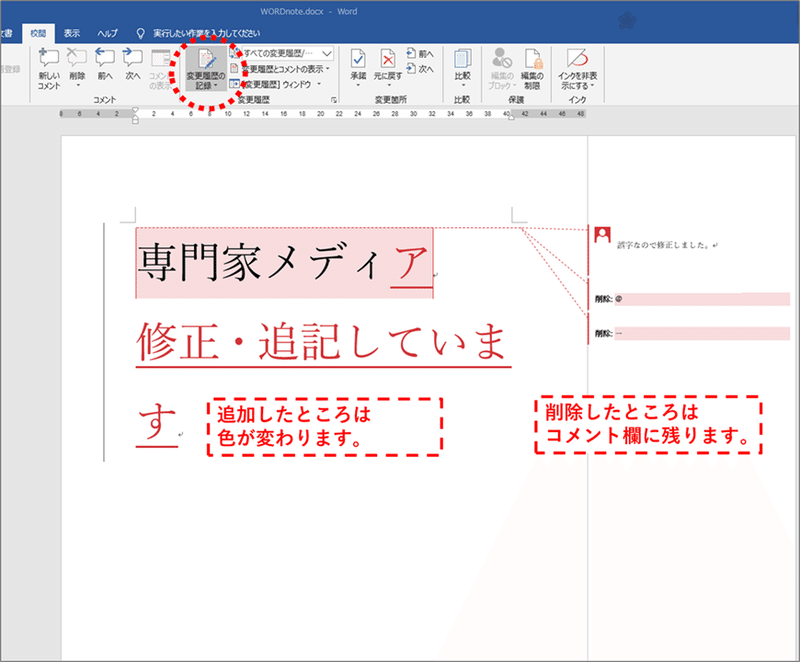Jump to previous change 前へ in 変更箇所
The width and height of the screenshot is (800, 662).
[420, 53]
